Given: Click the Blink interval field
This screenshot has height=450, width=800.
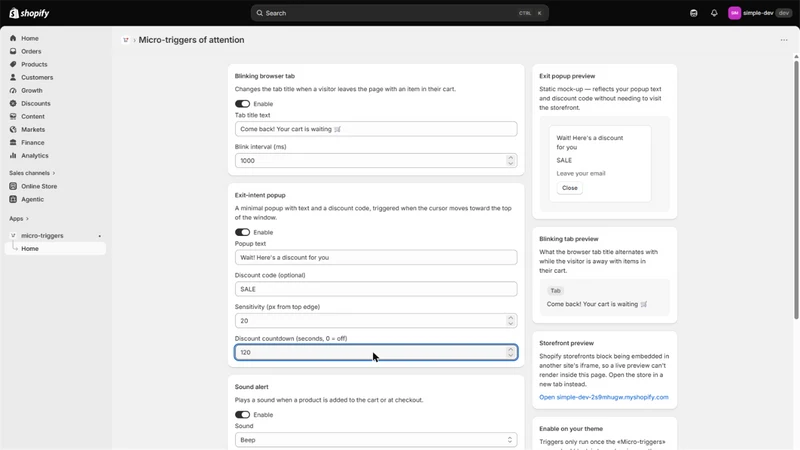Looking at the screenshot, I should coord(376,160).
